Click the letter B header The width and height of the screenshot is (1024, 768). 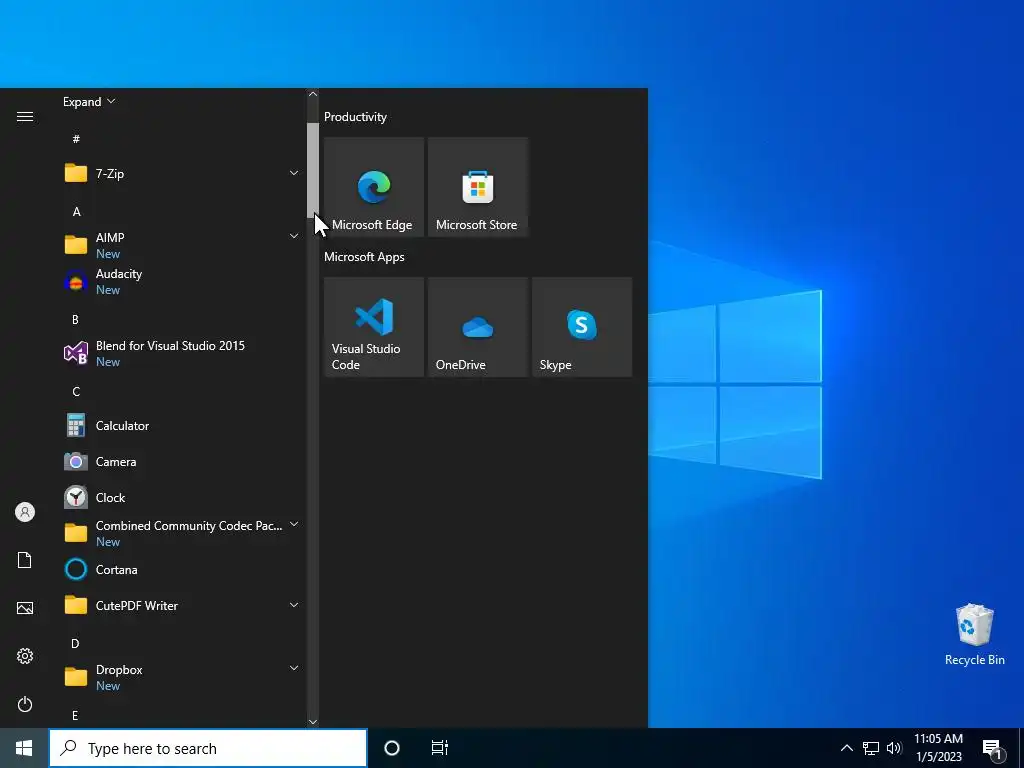pyautogui.click(x=75, y=320)
